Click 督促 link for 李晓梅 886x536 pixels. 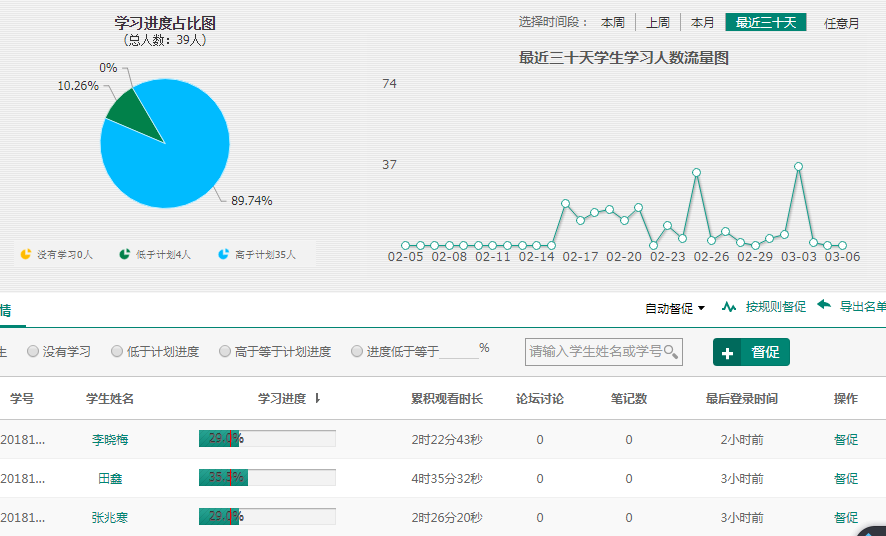(x=845, y=439)
